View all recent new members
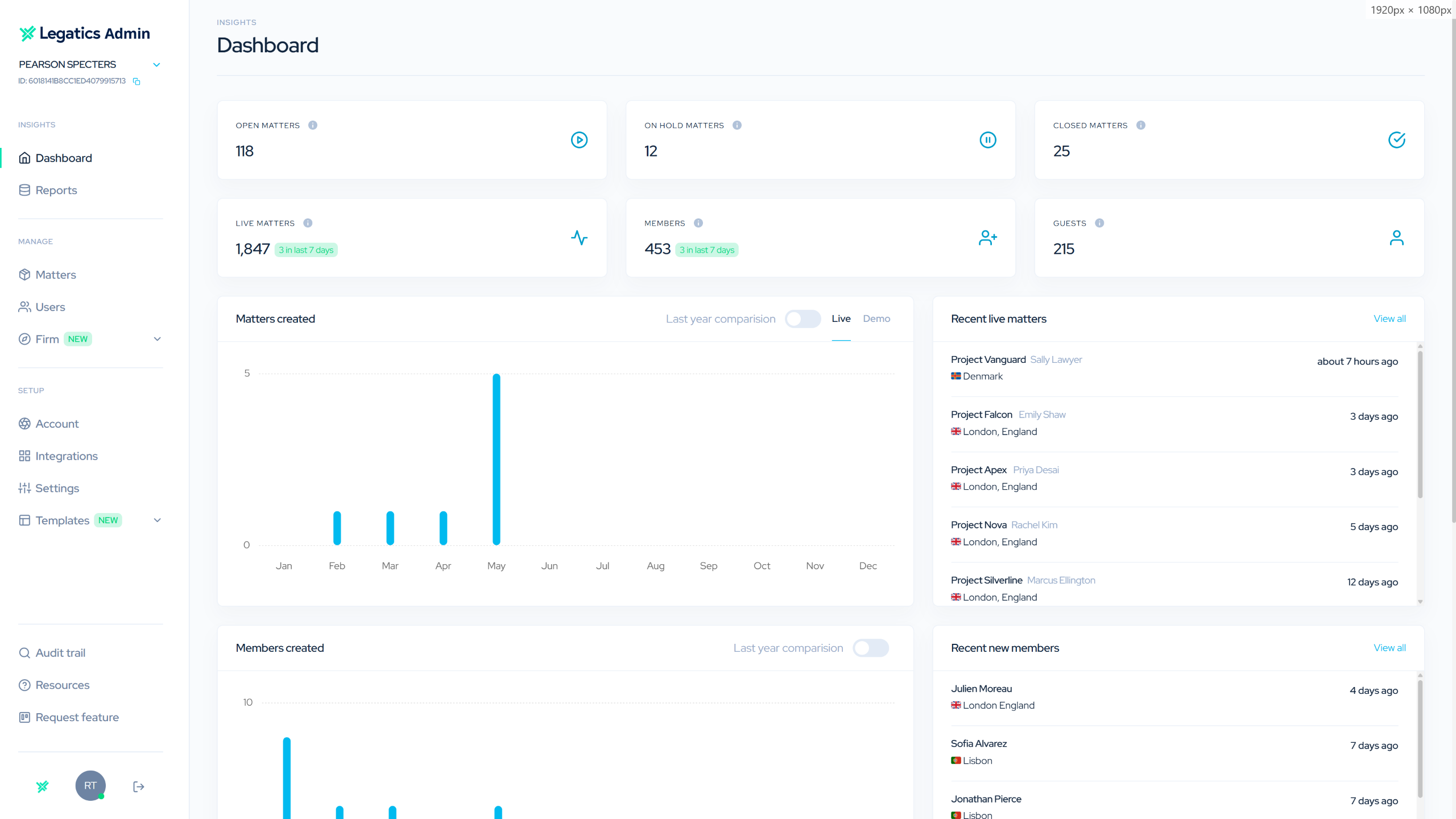This screenshot has height=819, width=1456. click(1389, 648)
